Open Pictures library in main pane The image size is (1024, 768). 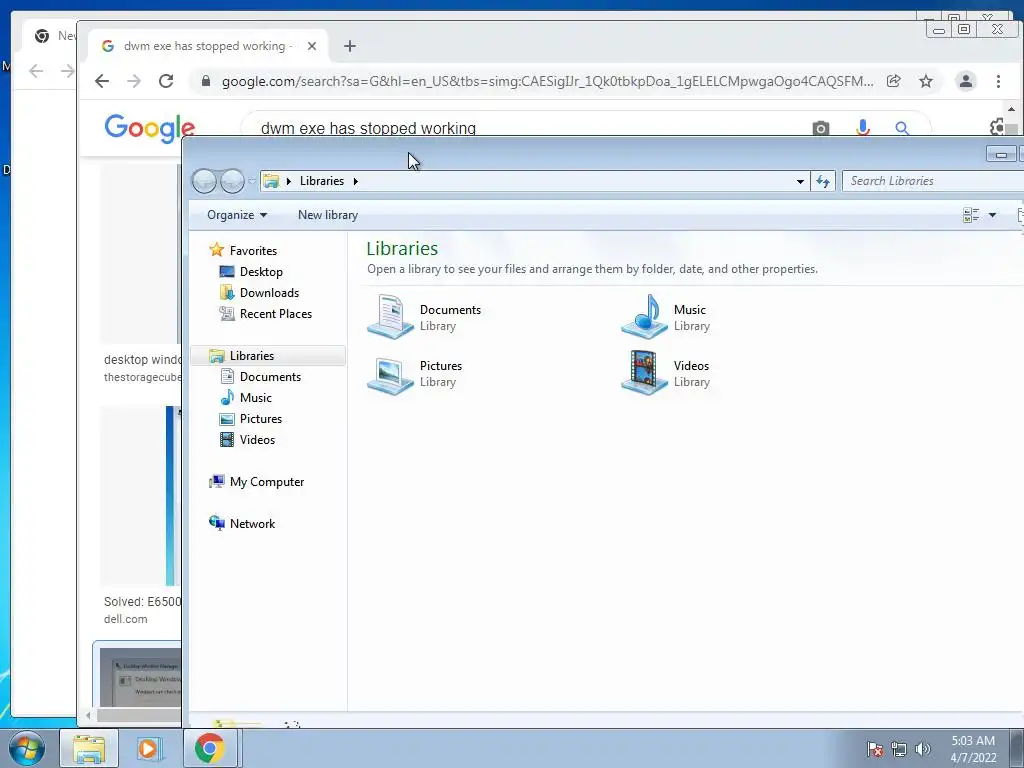415,374
